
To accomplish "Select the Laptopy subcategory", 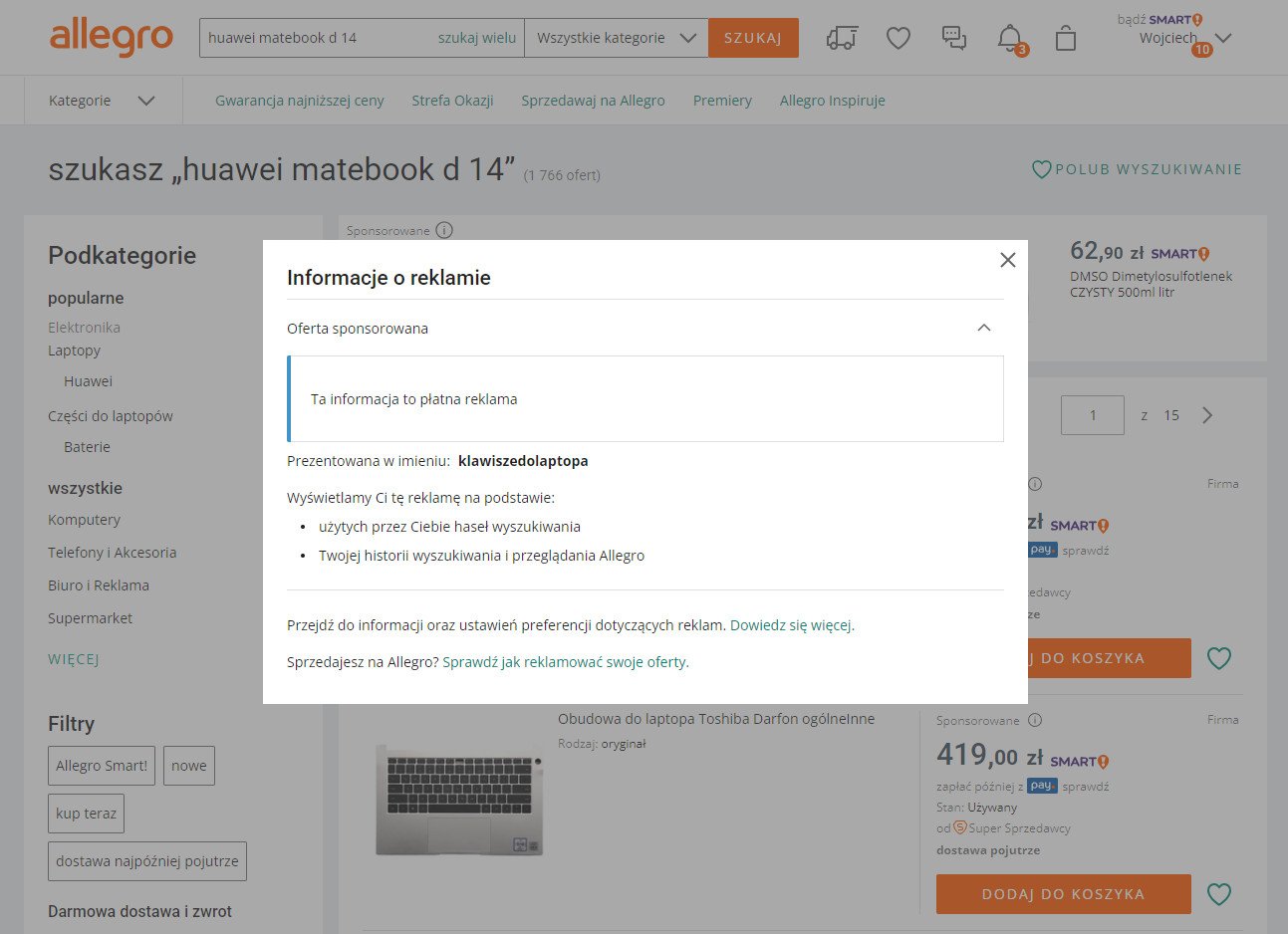I will tap(74, 350).
